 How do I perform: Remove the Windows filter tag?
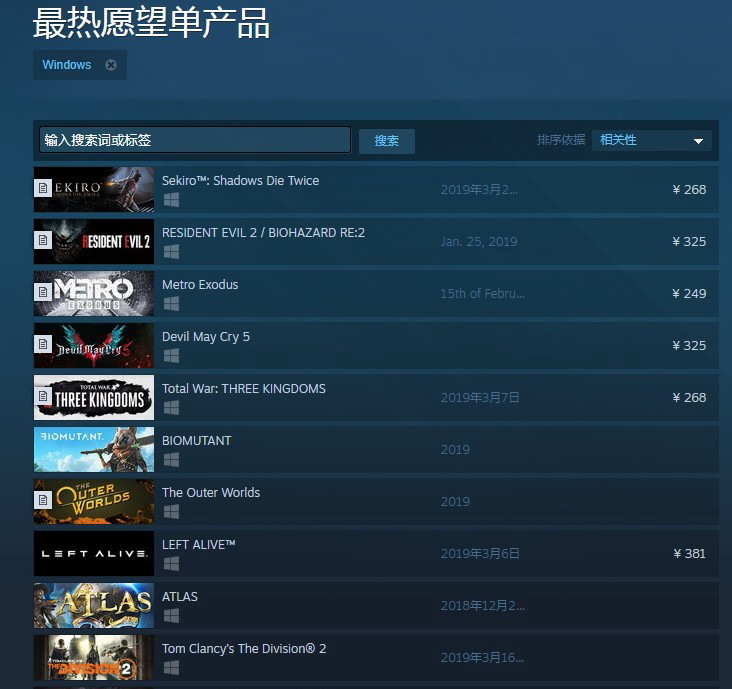point(111,65)
